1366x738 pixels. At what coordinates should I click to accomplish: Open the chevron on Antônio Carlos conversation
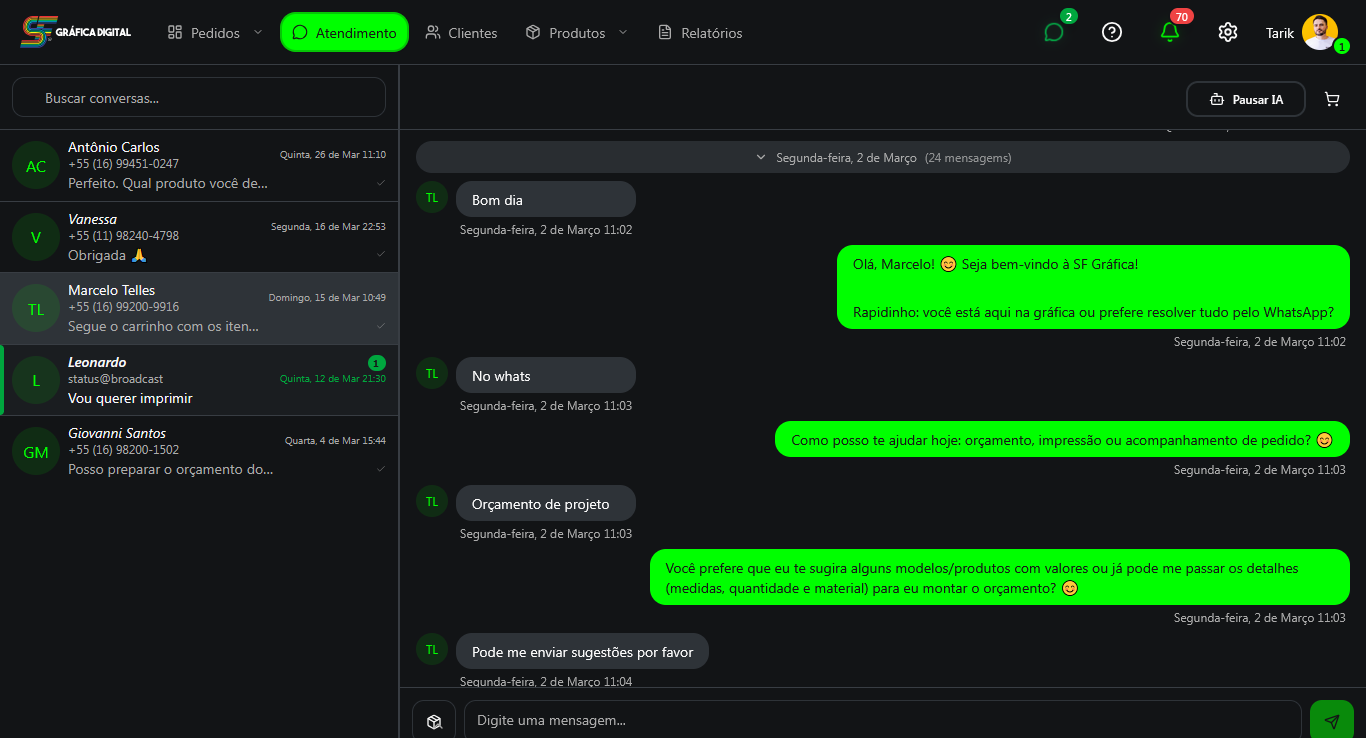click(381, 185)
